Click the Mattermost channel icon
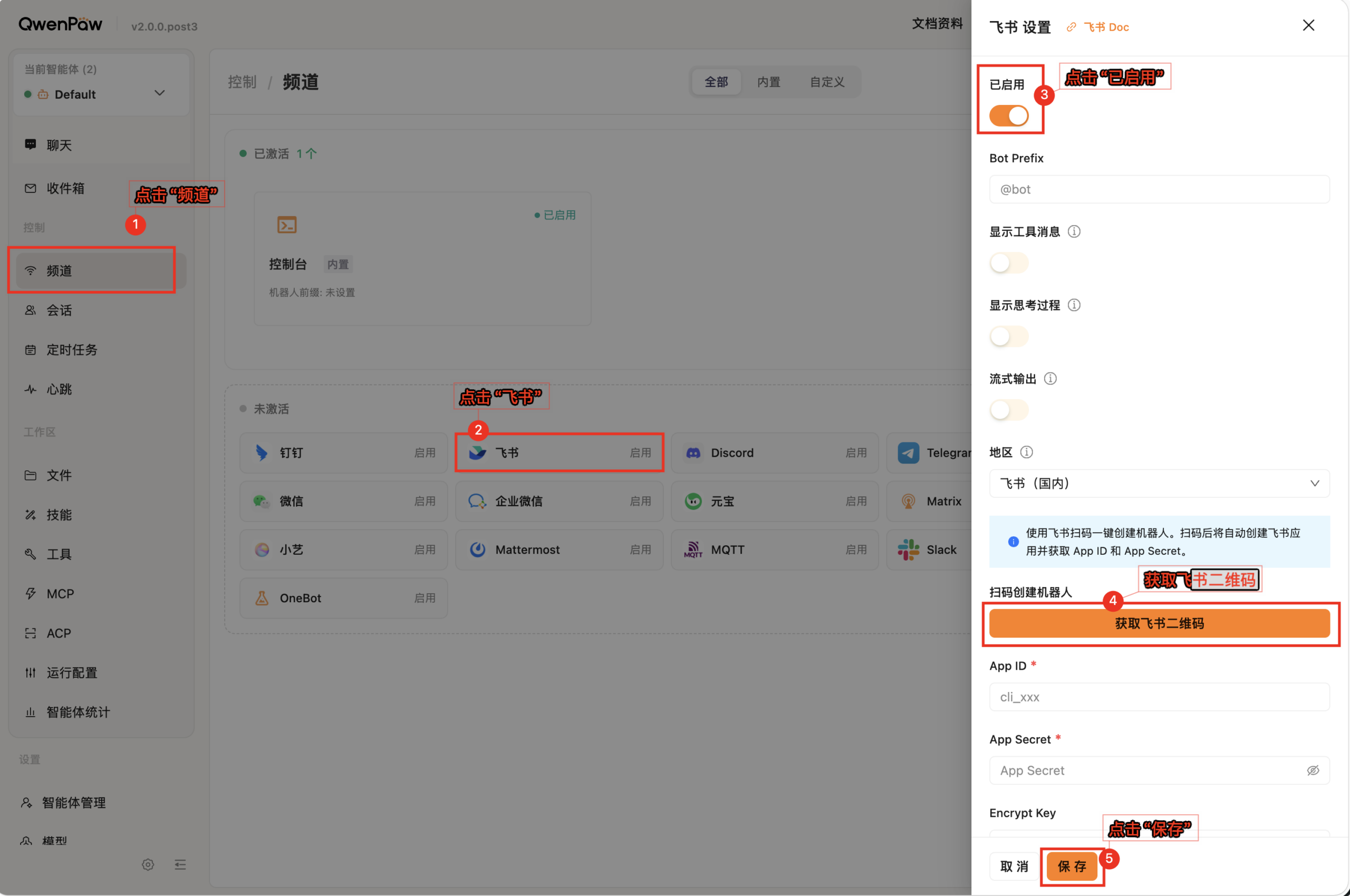This screenshot has height=896, width=1350. [x=478, y=550]
